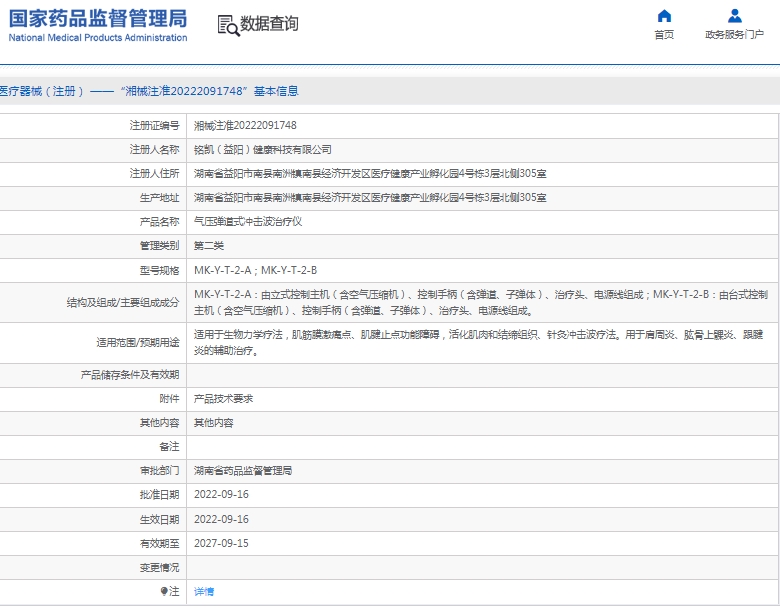The width and height of the screenshot is (780, 613).
Task: Click the 注册人名称 field label
Action: tap(154, 150)
